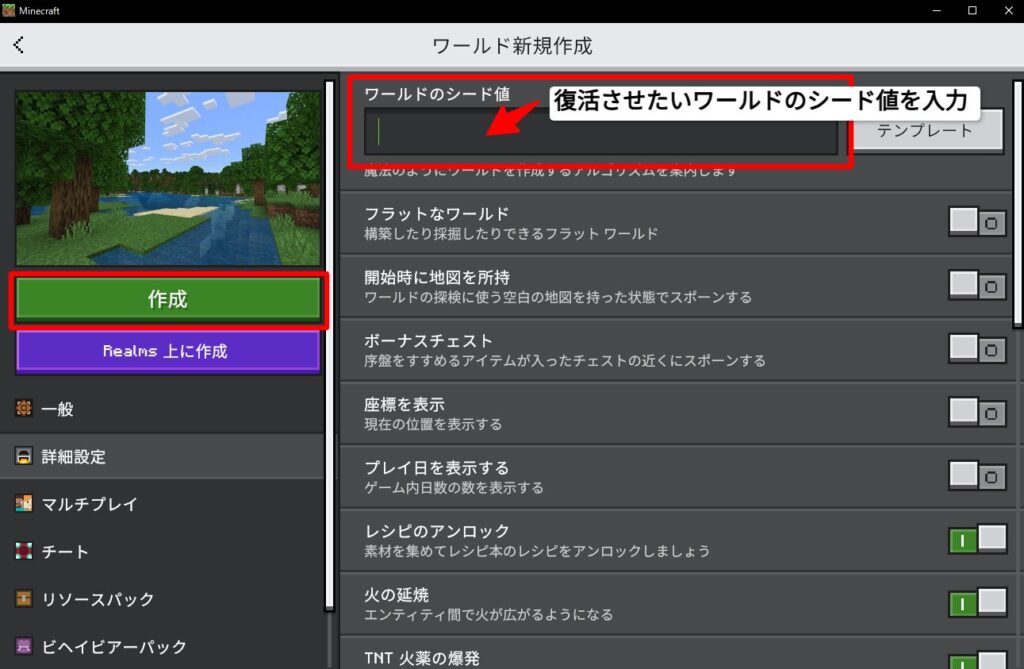Click the チート command block icon

24,551
